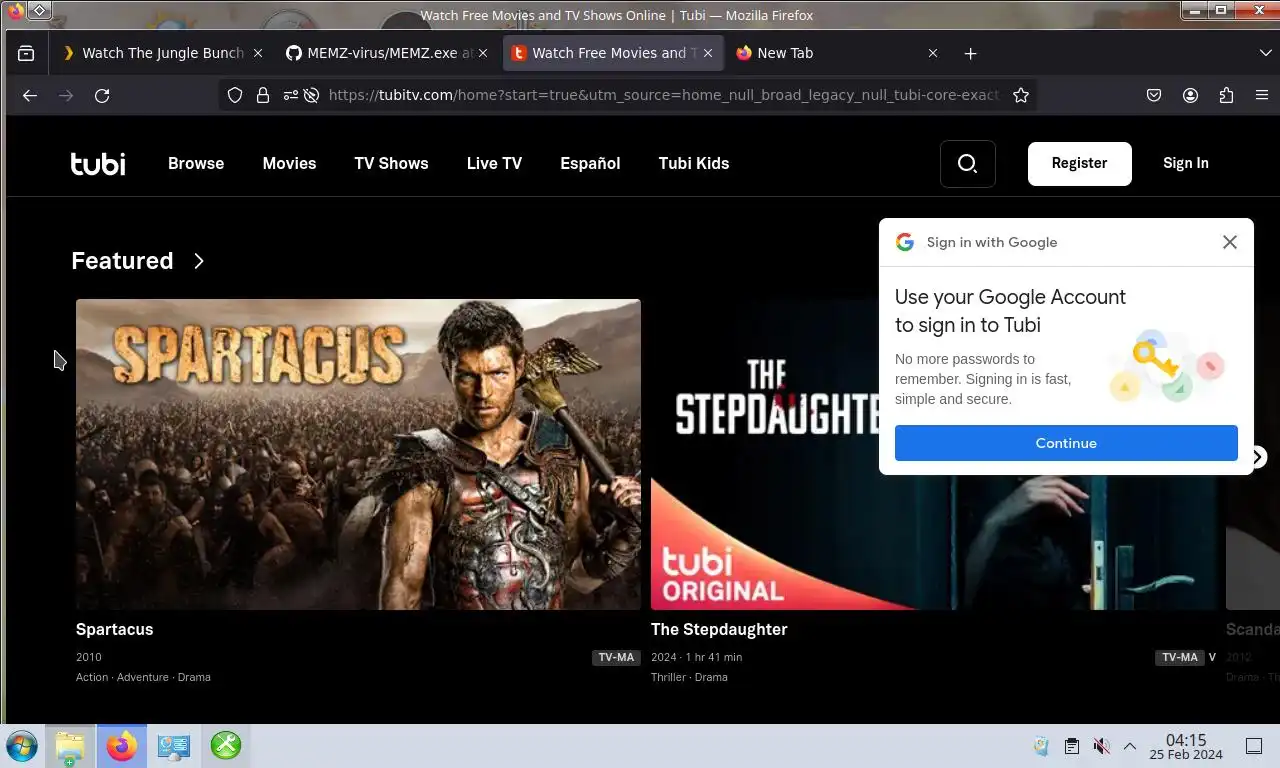This screenshot has width=1280, height=768.
Task: Open the Firefox application menu
Action: tap(1262, 95)
